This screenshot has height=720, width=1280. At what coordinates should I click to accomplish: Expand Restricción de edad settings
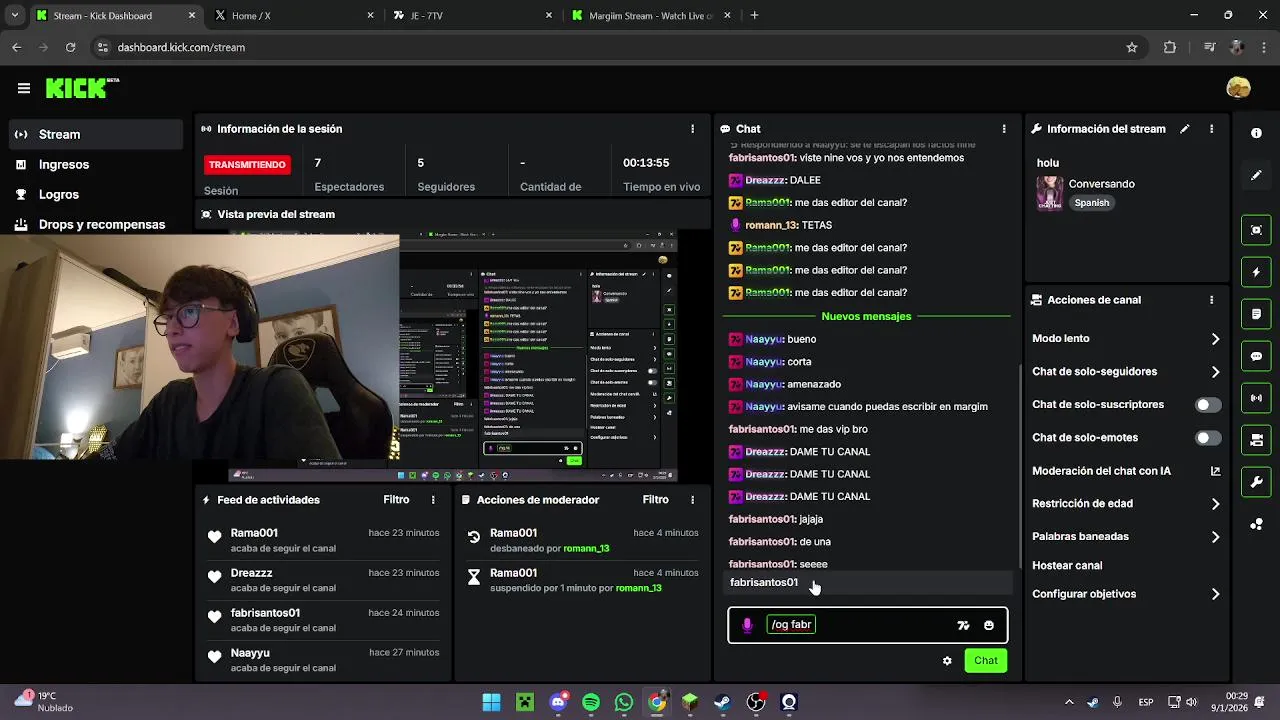tap(1126, 504)
